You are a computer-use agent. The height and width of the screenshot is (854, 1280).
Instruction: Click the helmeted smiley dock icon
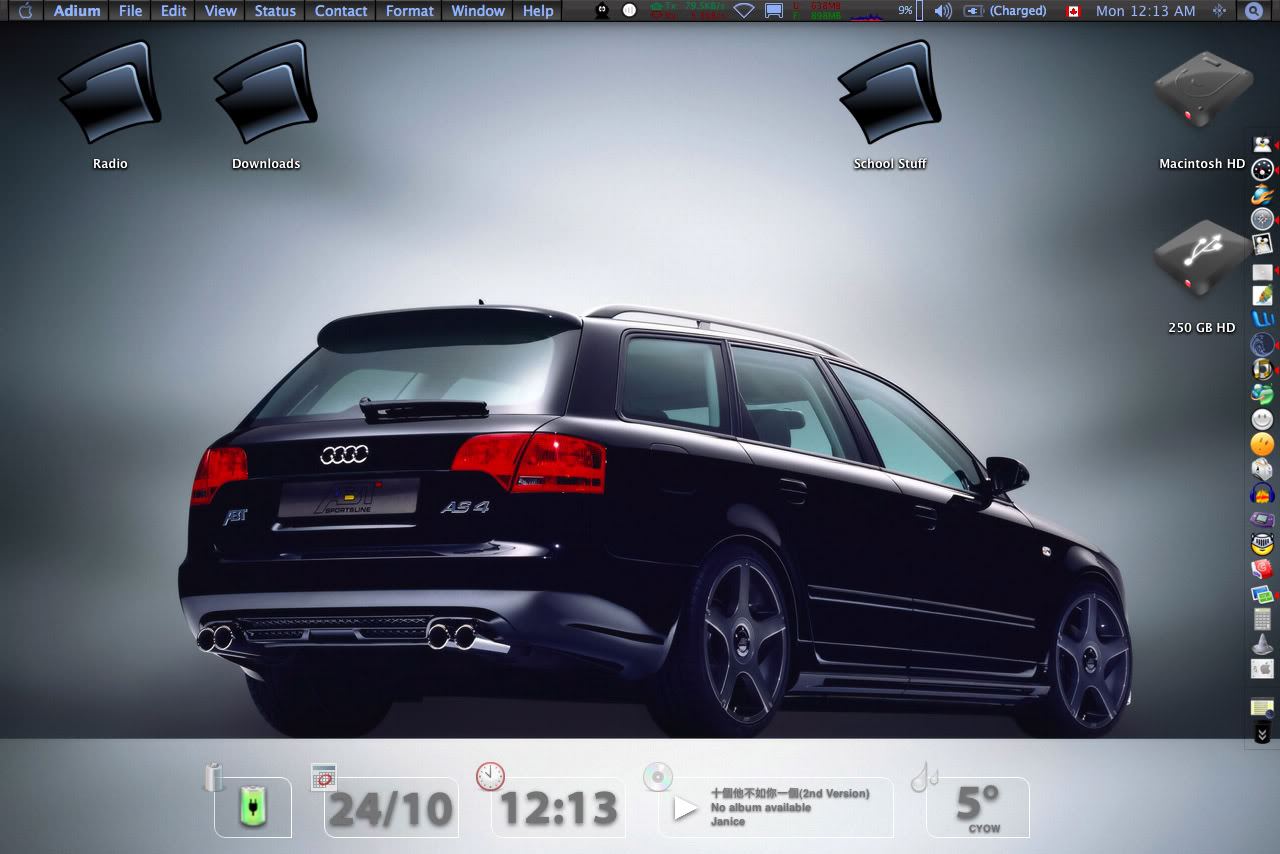(1262, 544)
